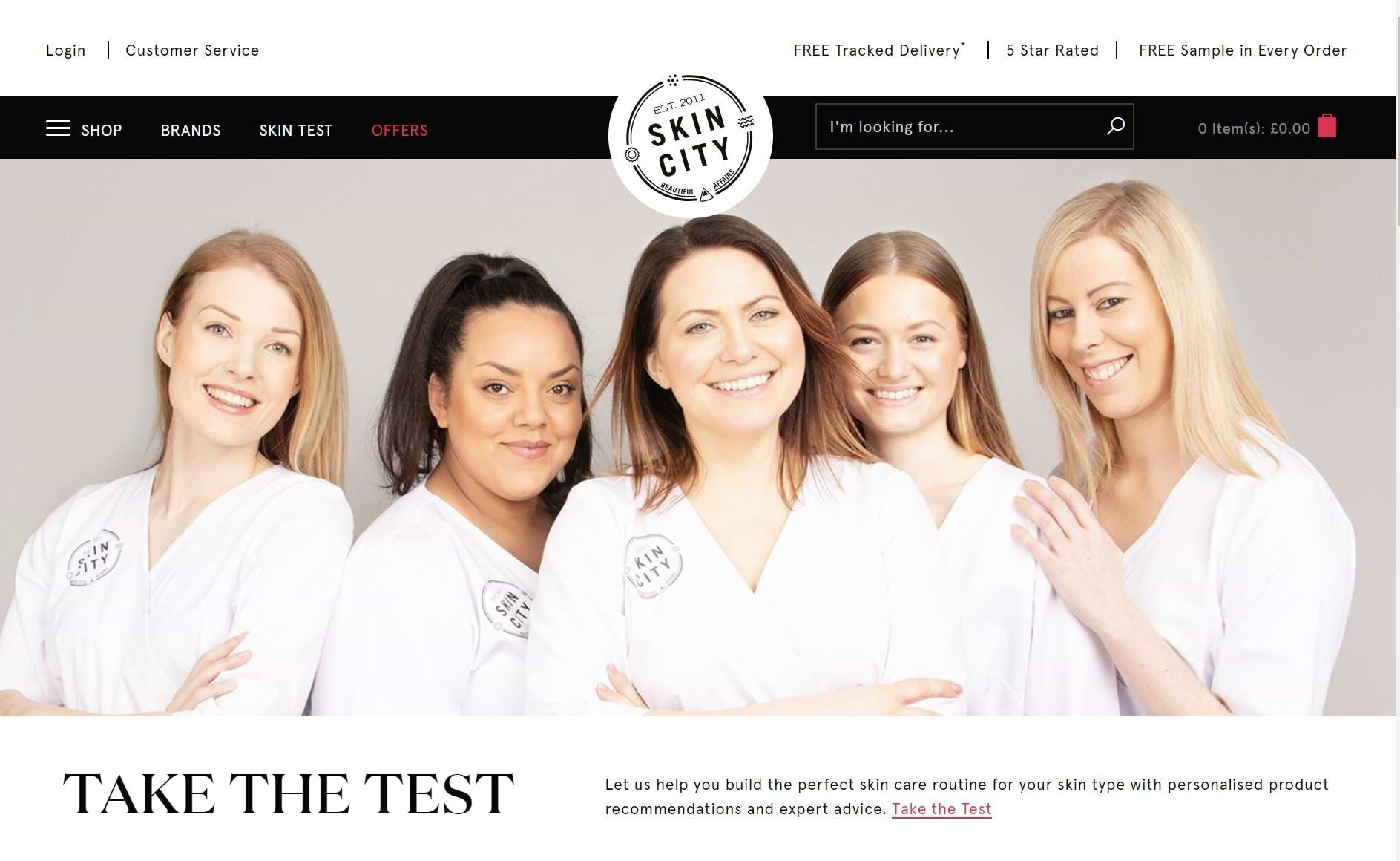Screen dimensions: 1400x861
Task: Open the Brands menu
Action: click(191, 130)
